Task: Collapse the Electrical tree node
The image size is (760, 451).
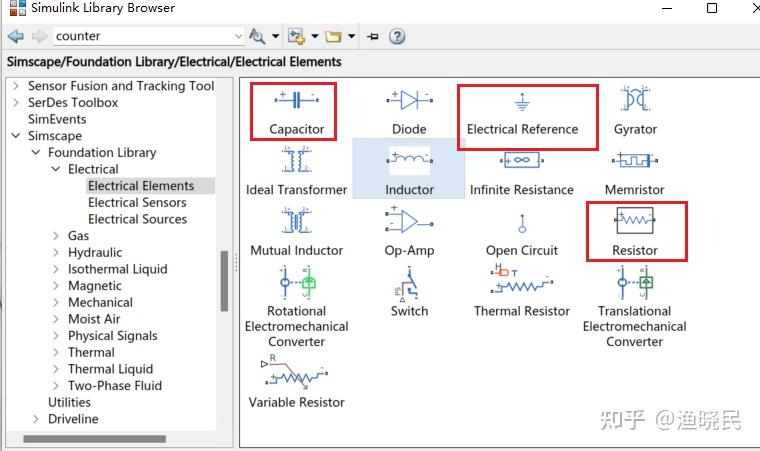Action: click(56, 169)
